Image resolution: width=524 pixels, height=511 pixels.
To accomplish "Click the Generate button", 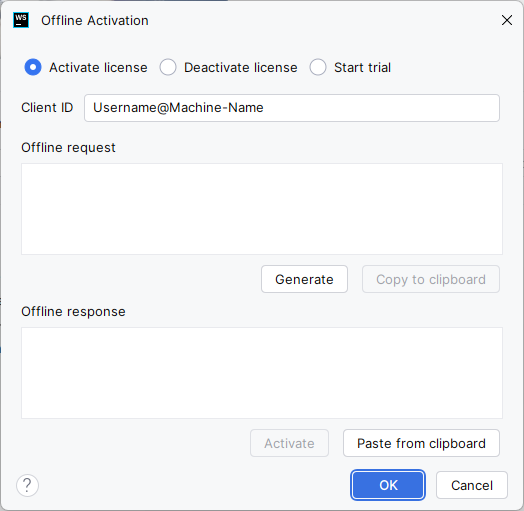I will 304,279.
